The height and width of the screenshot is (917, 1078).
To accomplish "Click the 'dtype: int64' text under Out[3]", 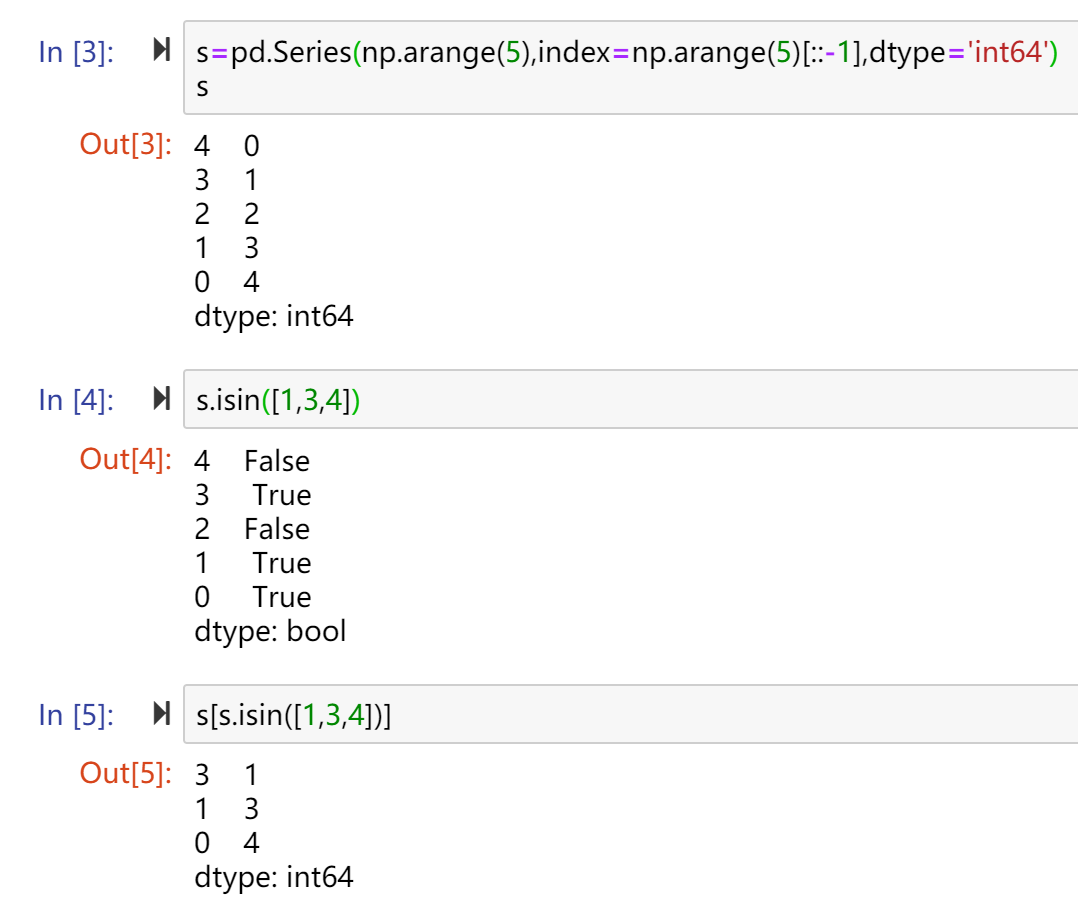I will (274, 317).
